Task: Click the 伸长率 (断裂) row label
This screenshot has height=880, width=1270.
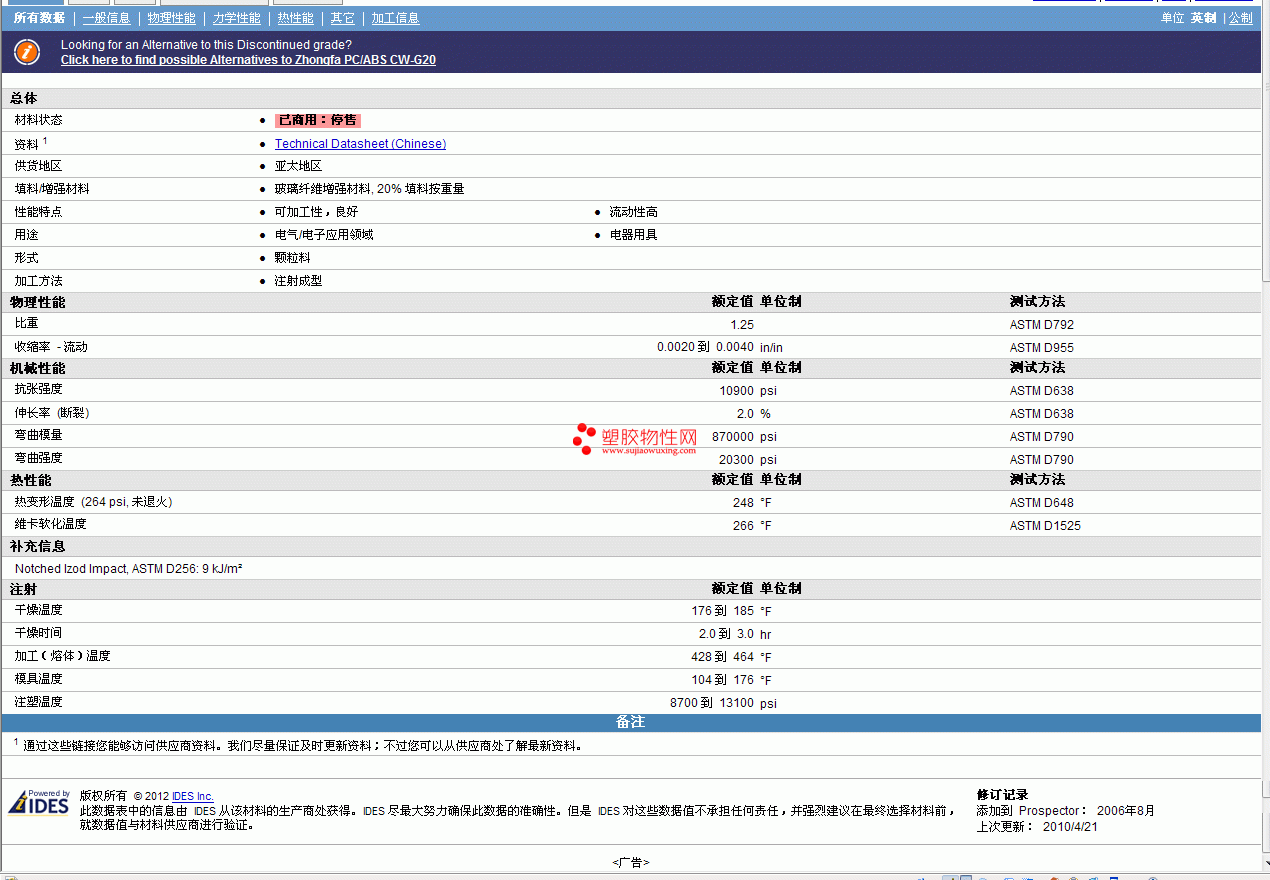Action: [x=52, y=413]
